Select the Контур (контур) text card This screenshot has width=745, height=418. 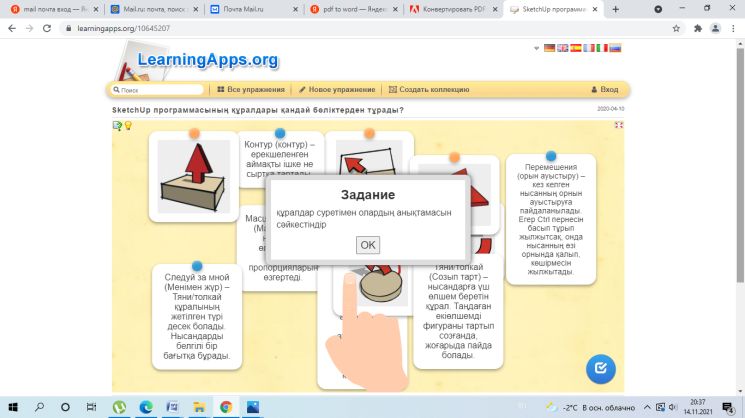click(x=279, y=159)
